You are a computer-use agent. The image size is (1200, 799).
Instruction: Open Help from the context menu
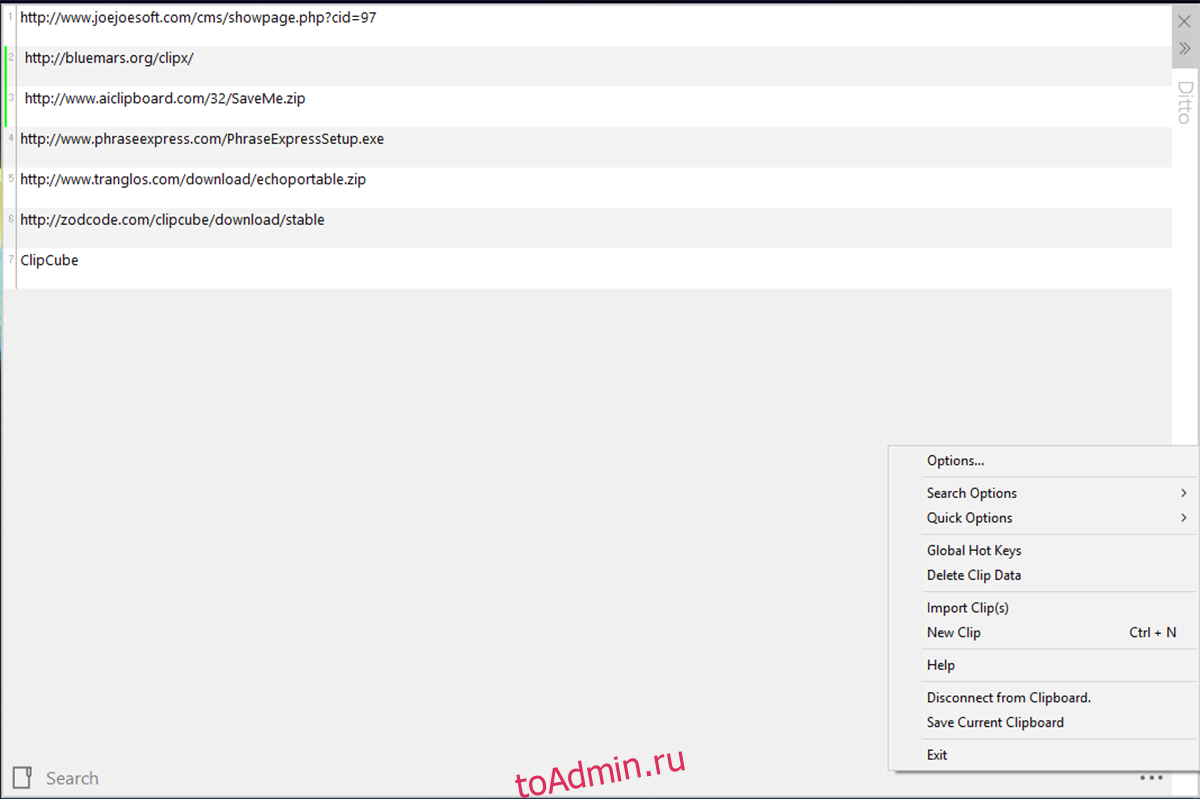pyautogui.click(x=1043, y=665)
